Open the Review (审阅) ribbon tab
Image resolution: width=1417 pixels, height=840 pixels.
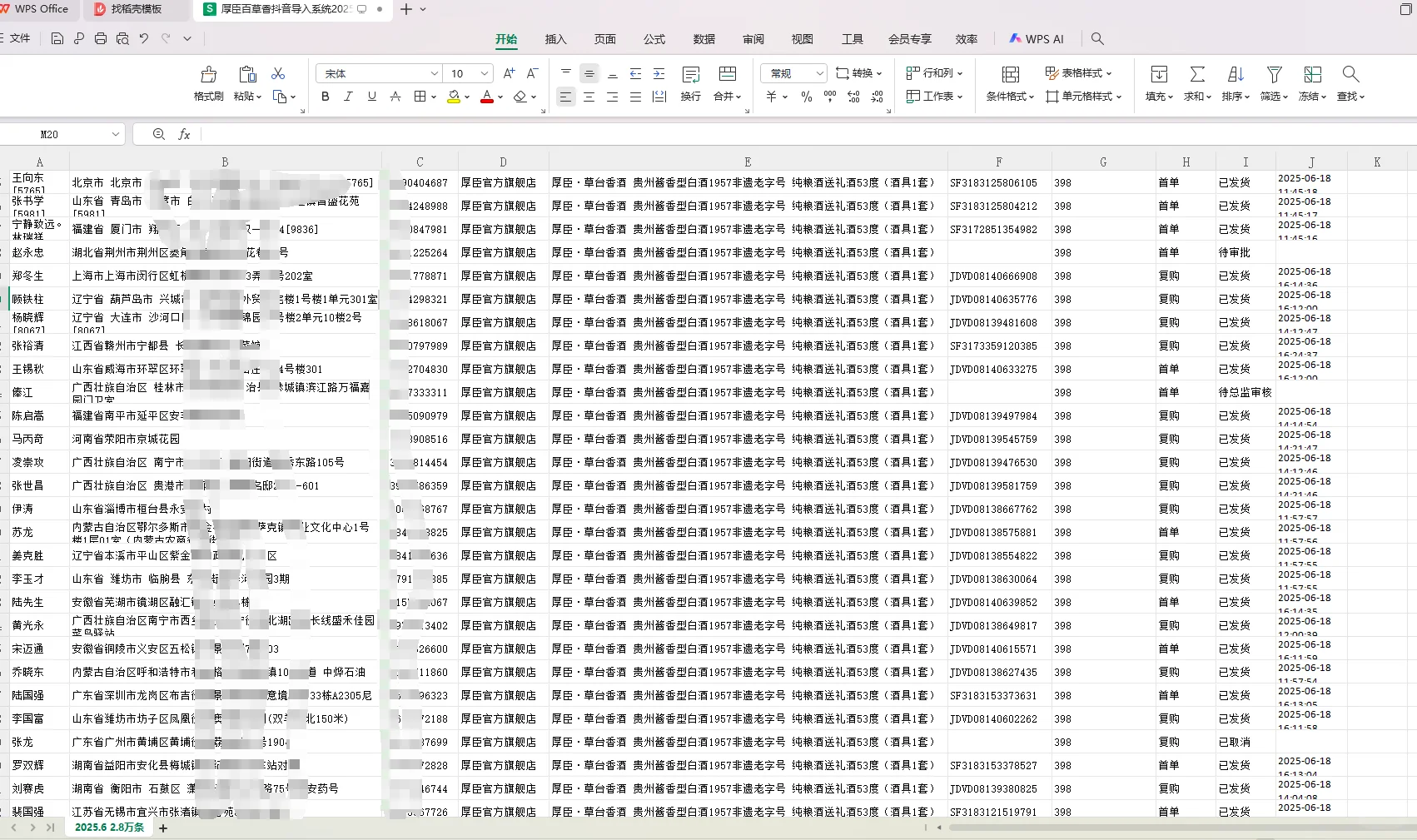pyautogui.click(x=753, y=39)
